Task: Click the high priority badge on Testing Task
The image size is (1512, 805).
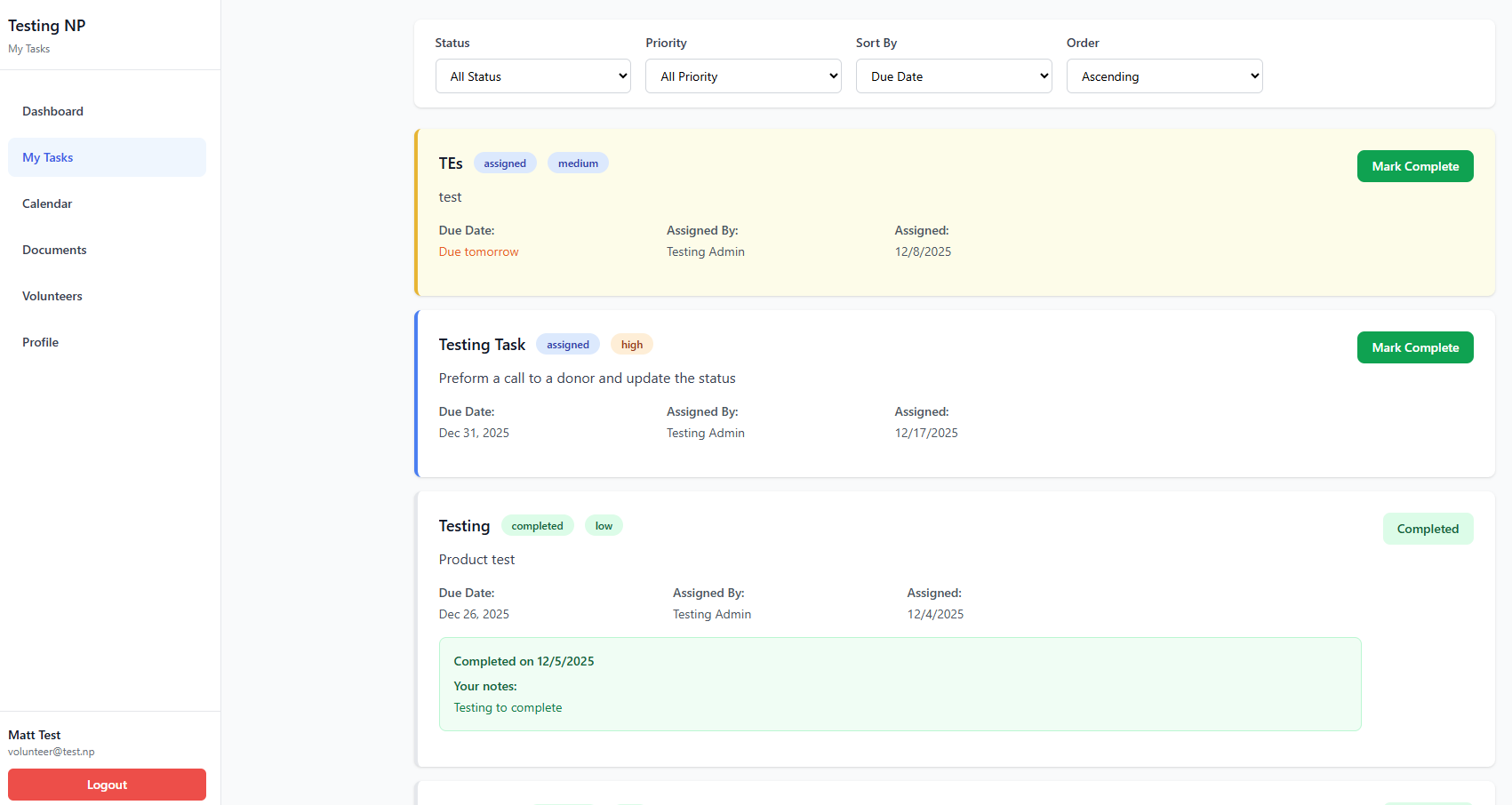Action: pos(631,344)
